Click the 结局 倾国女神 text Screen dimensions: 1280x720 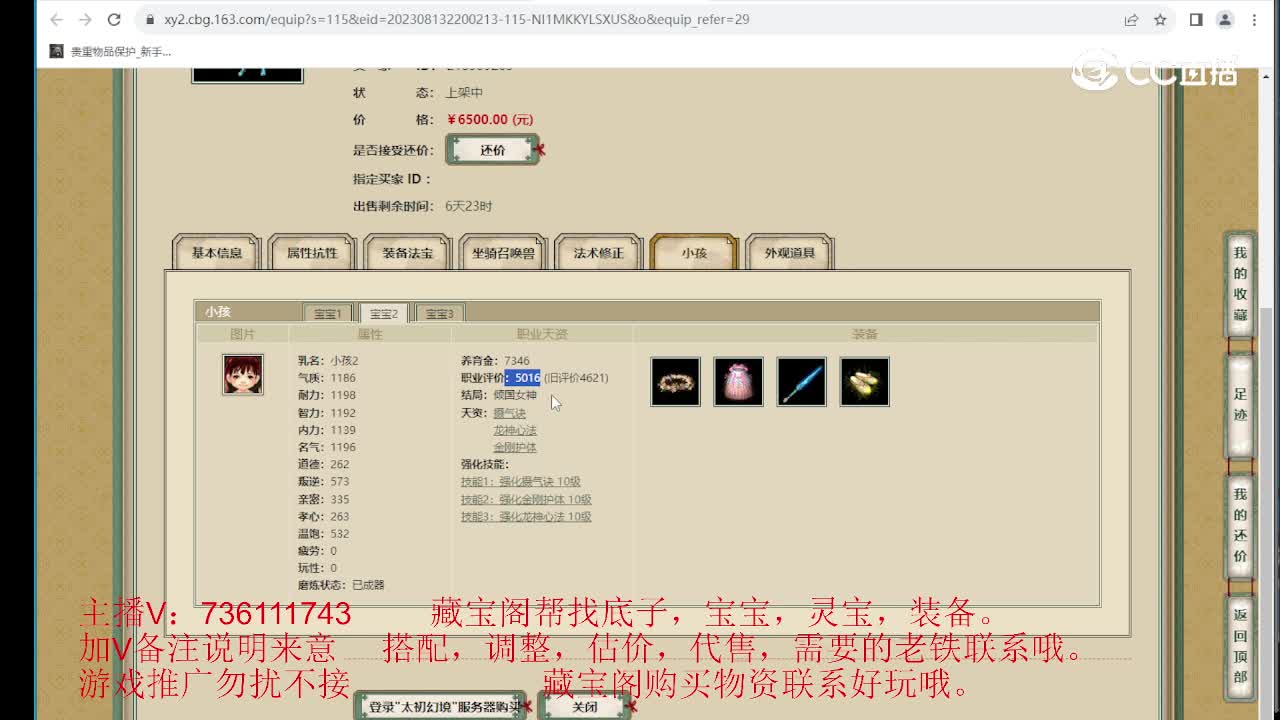499,395
